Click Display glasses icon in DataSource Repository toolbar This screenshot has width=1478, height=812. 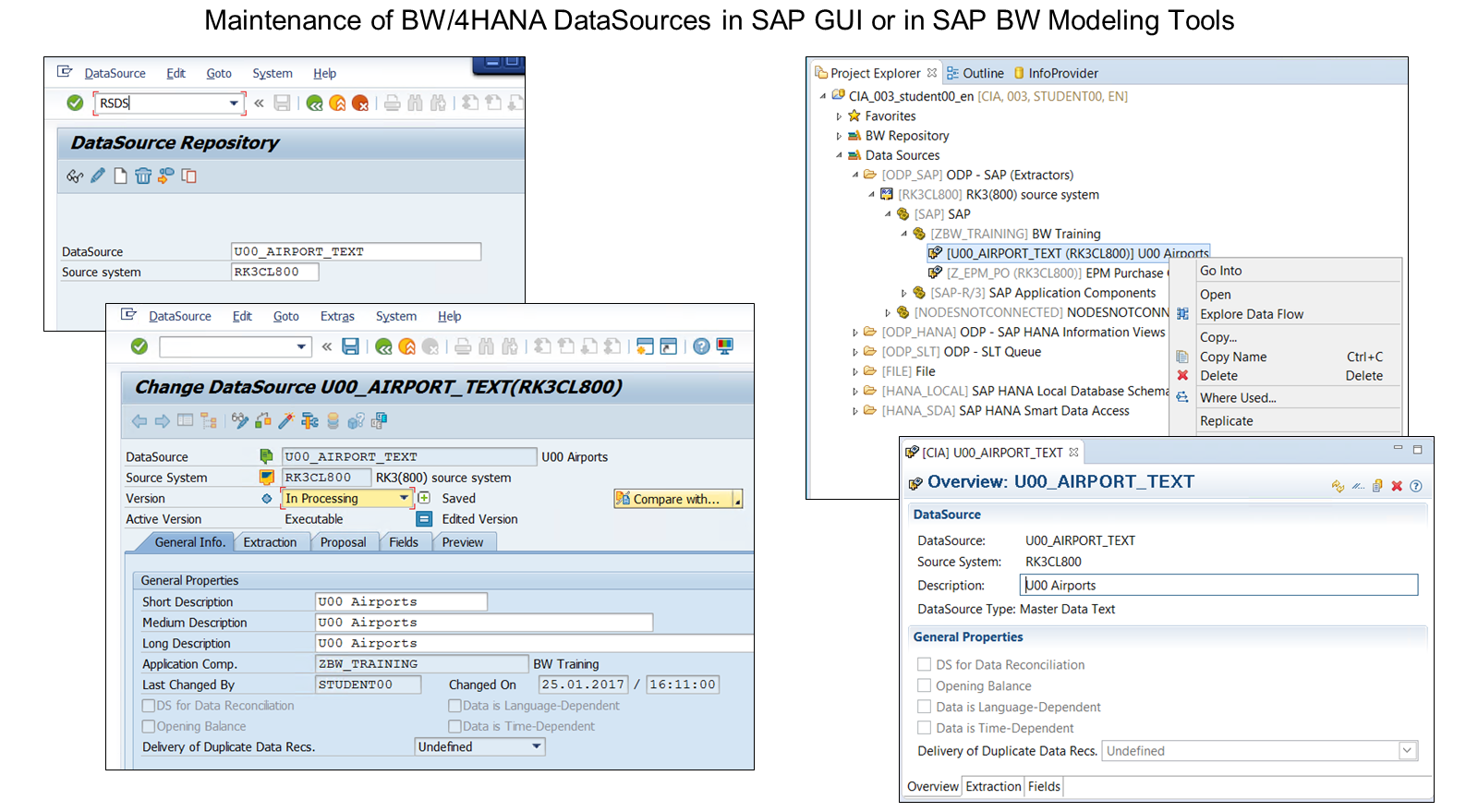pyautogui.click(x=75, y=176)
